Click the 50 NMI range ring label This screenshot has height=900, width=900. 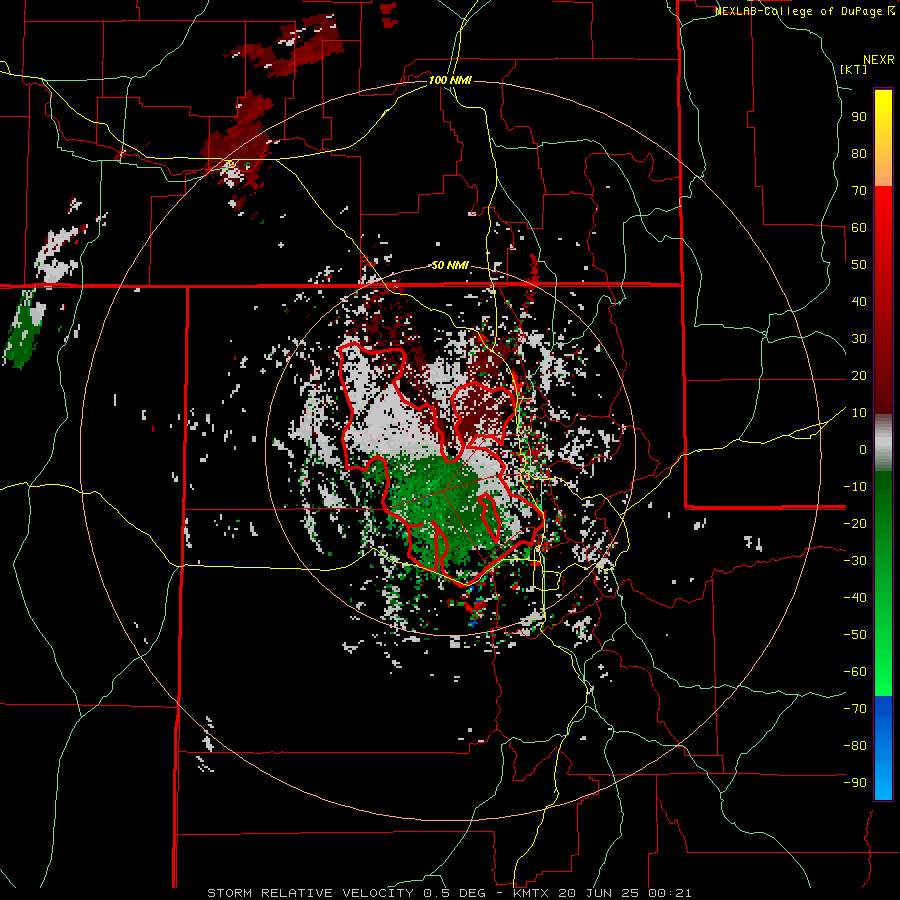tap(449, 265)
